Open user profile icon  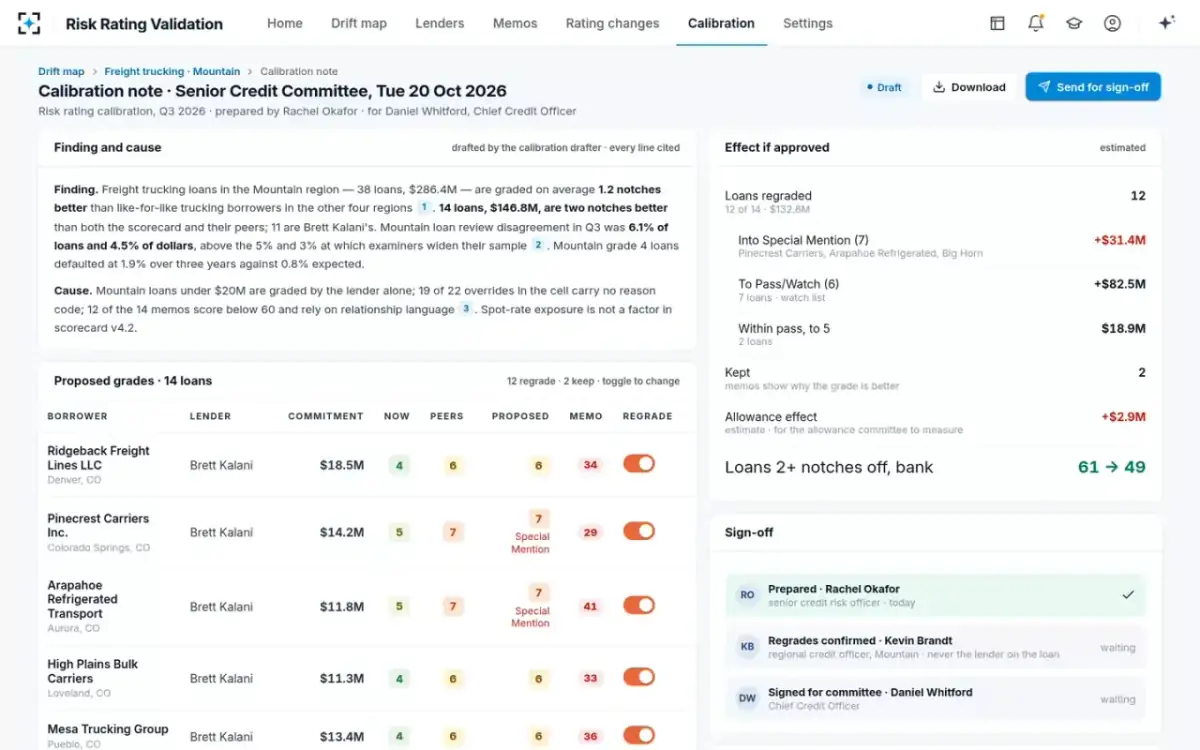[x=1112, y=23]
